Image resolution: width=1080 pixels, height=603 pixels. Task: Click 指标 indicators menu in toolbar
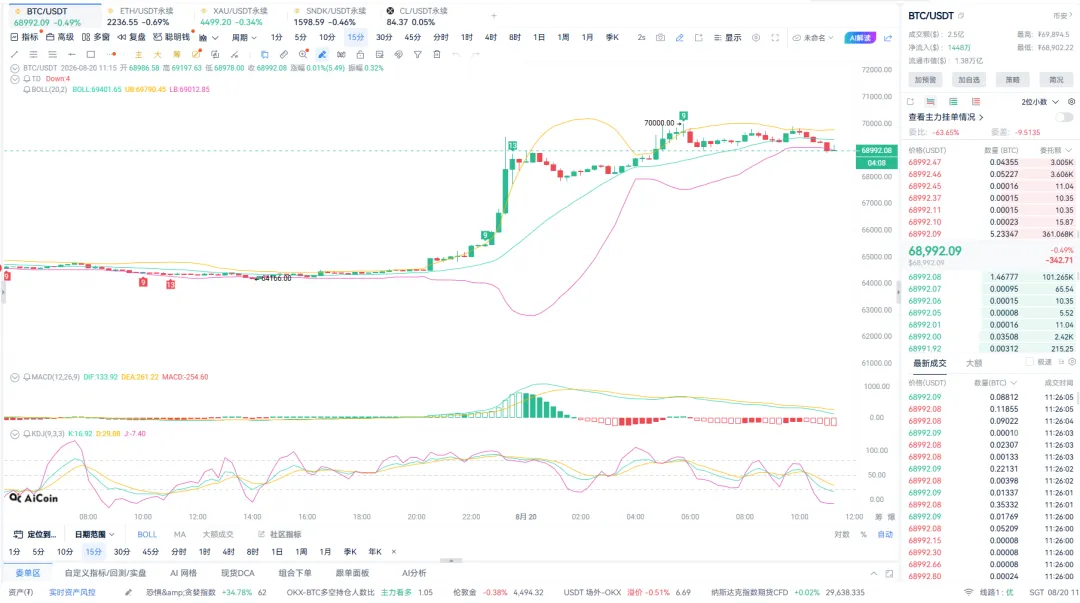pos(25,38)
